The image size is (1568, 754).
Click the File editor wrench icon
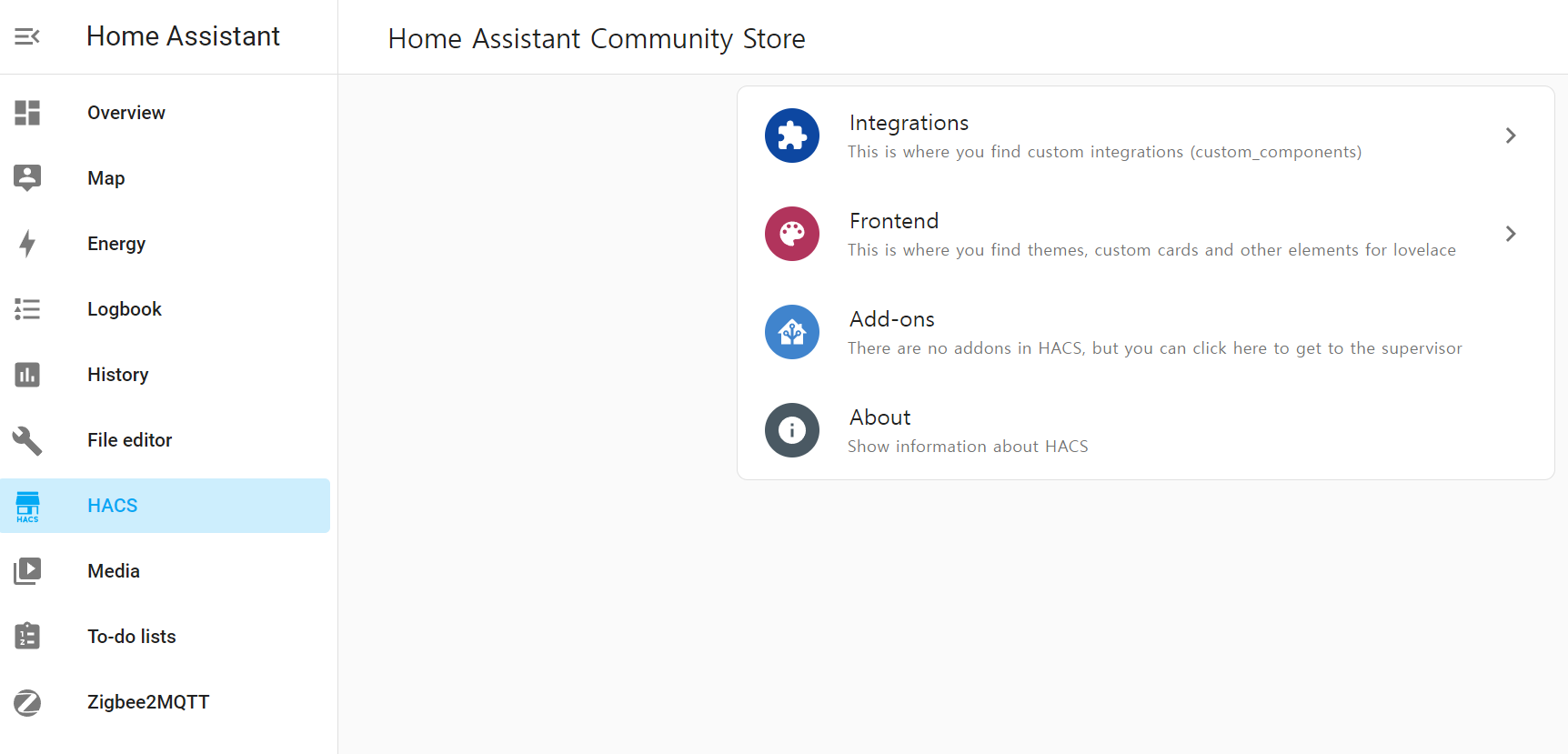(x=27, y=440)
